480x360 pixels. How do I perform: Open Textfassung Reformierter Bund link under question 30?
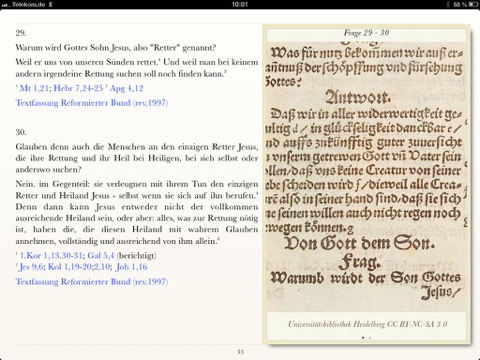tap(92, 282)
